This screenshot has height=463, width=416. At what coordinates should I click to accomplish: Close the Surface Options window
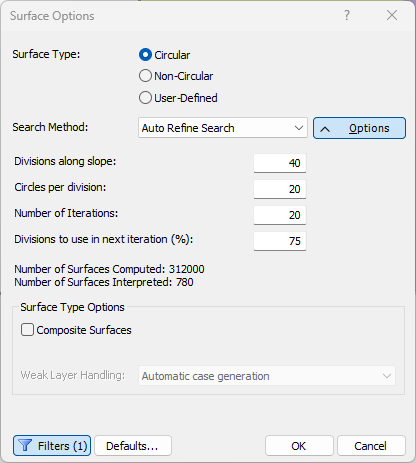(x=392, y=15)
